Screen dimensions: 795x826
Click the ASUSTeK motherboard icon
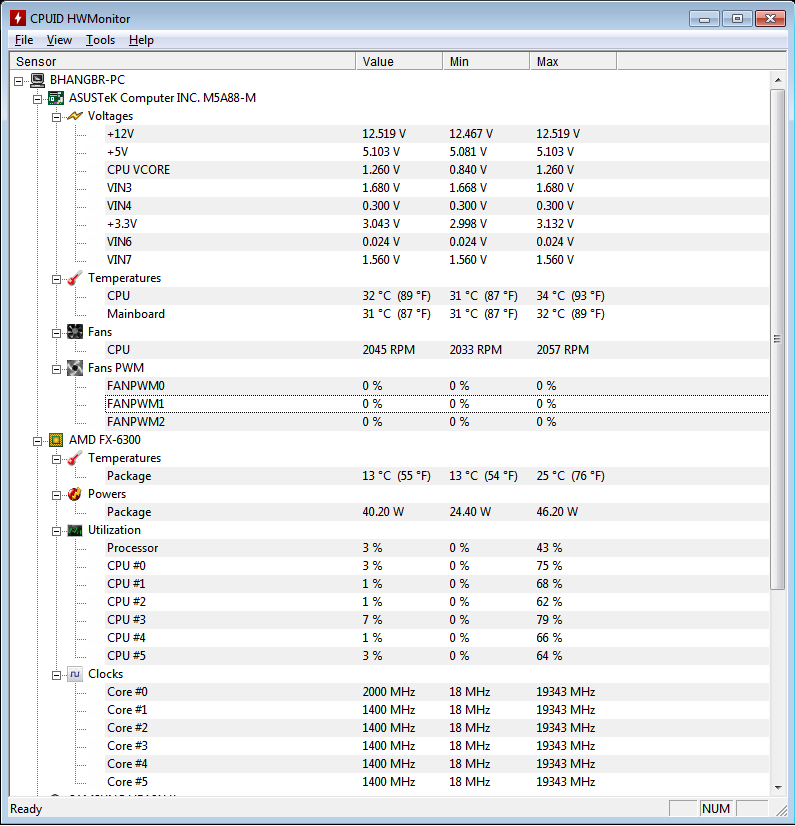56,98
